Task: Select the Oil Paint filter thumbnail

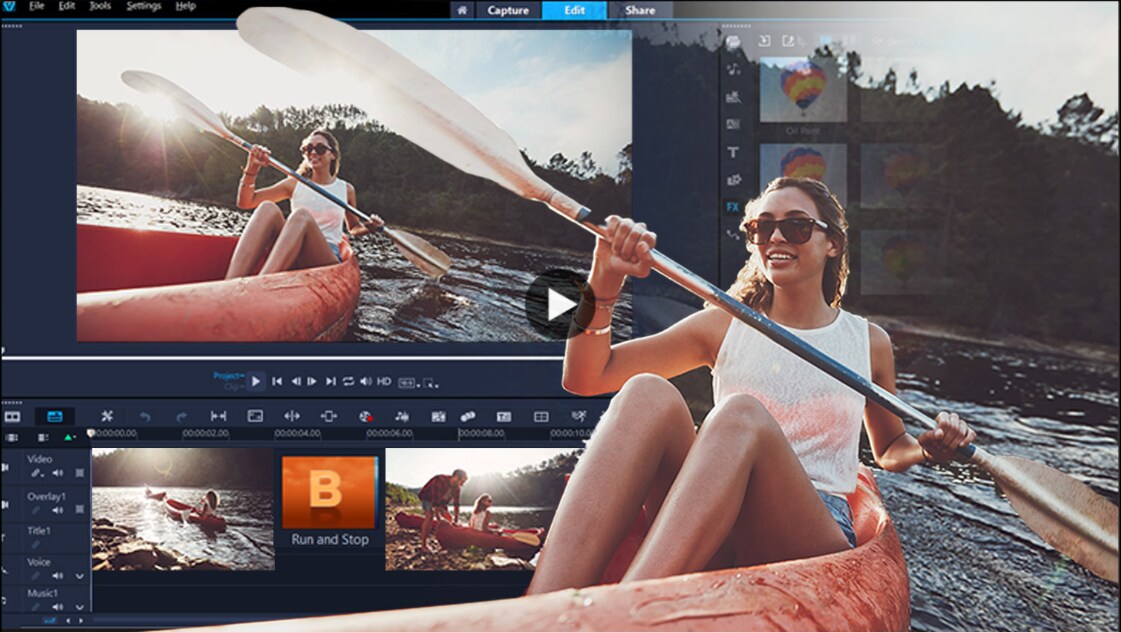Action: 804,90
